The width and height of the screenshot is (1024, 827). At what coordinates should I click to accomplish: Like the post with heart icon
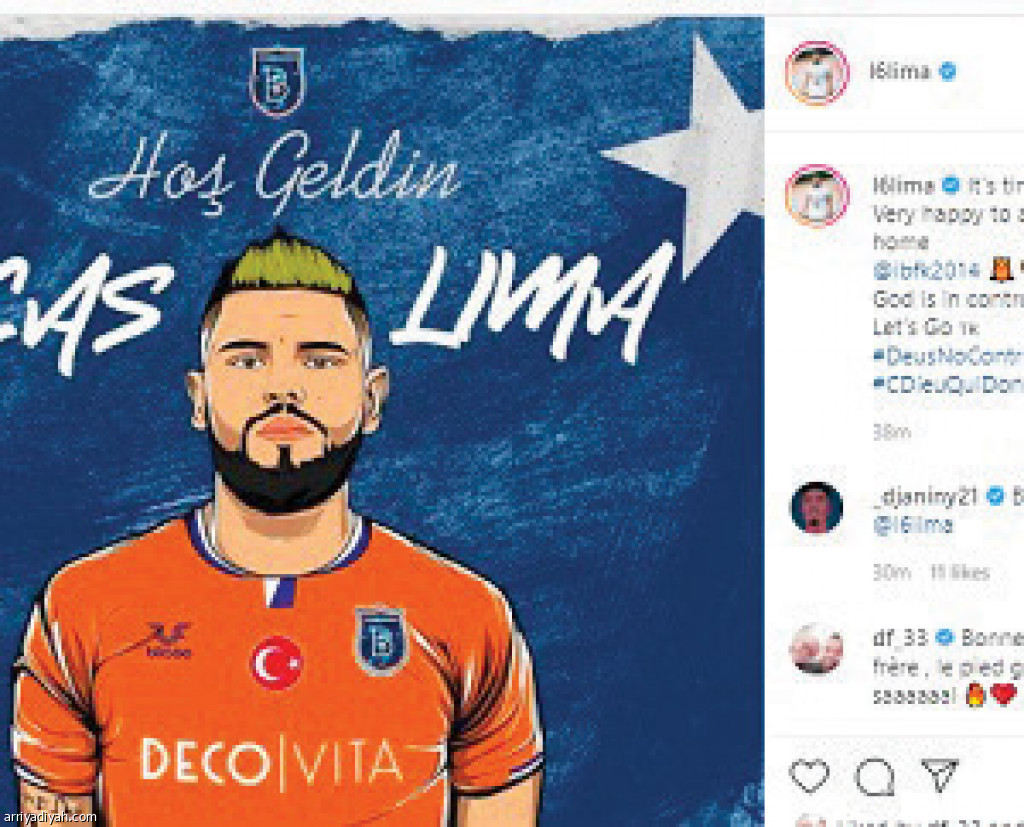pos(809,775)
